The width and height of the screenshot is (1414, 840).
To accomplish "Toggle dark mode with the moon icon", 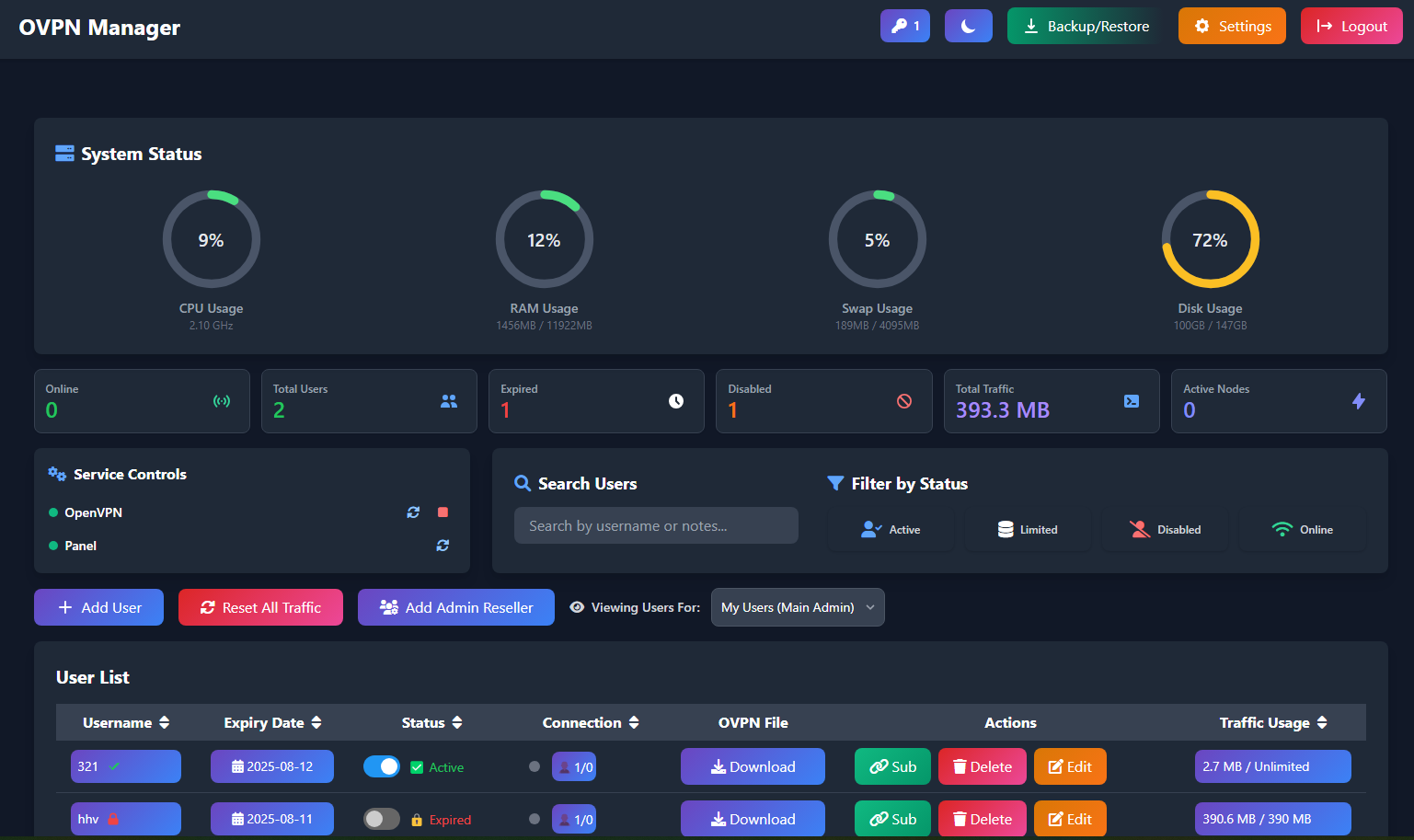I will tap(968, 26).
